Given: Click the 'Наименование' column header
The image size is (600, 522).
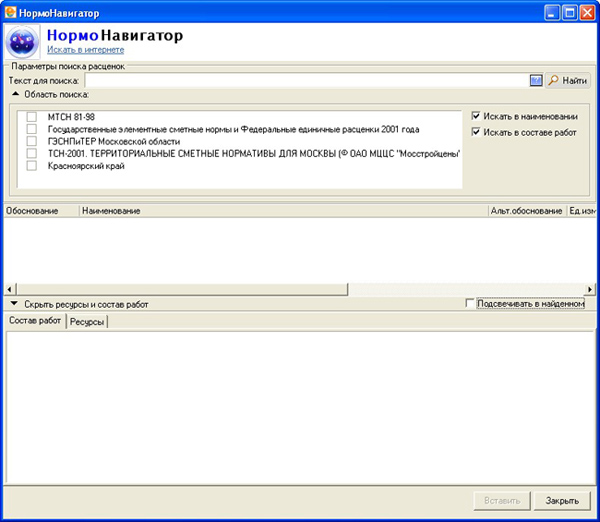Looking at the screenshot, I should tap(284, 211).
